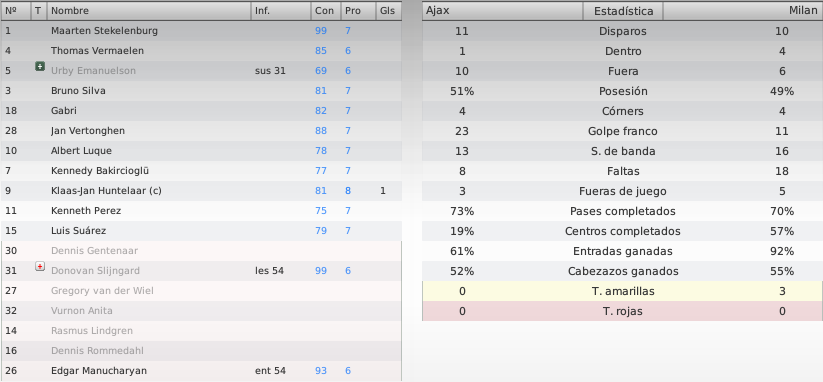The width and height of the screenshot is (823, 382).
Task: Click the Milan team column header
Action: coord(743,11)
